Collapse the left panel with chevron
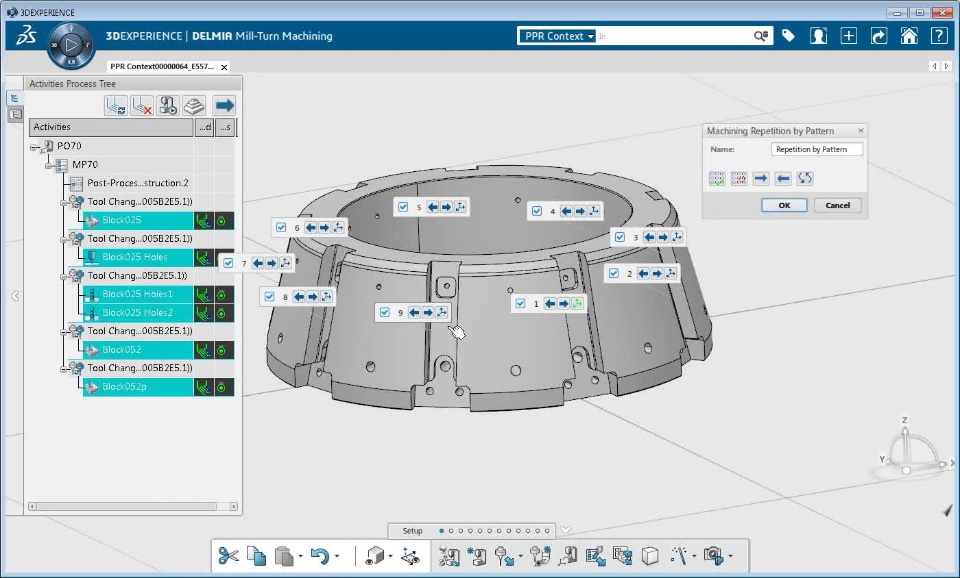The height and width of the screenshot is (578, 960). pyautogui.click(x=15, y=296)
